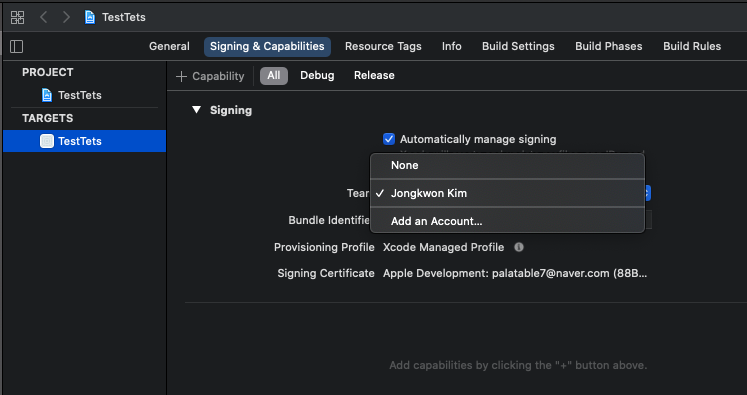Select the TestTets target
Viewport: 747px width, 395px height.
(x=84, y=141)
